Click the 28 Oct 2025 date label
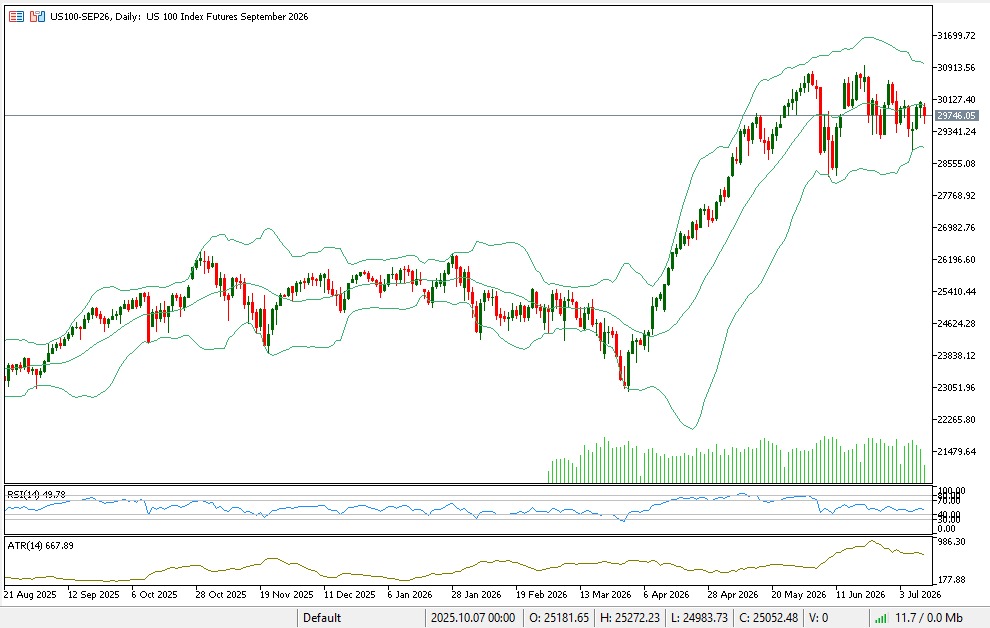Image resolution: width=990 pixels, height=628 pixels. point(220,595)
